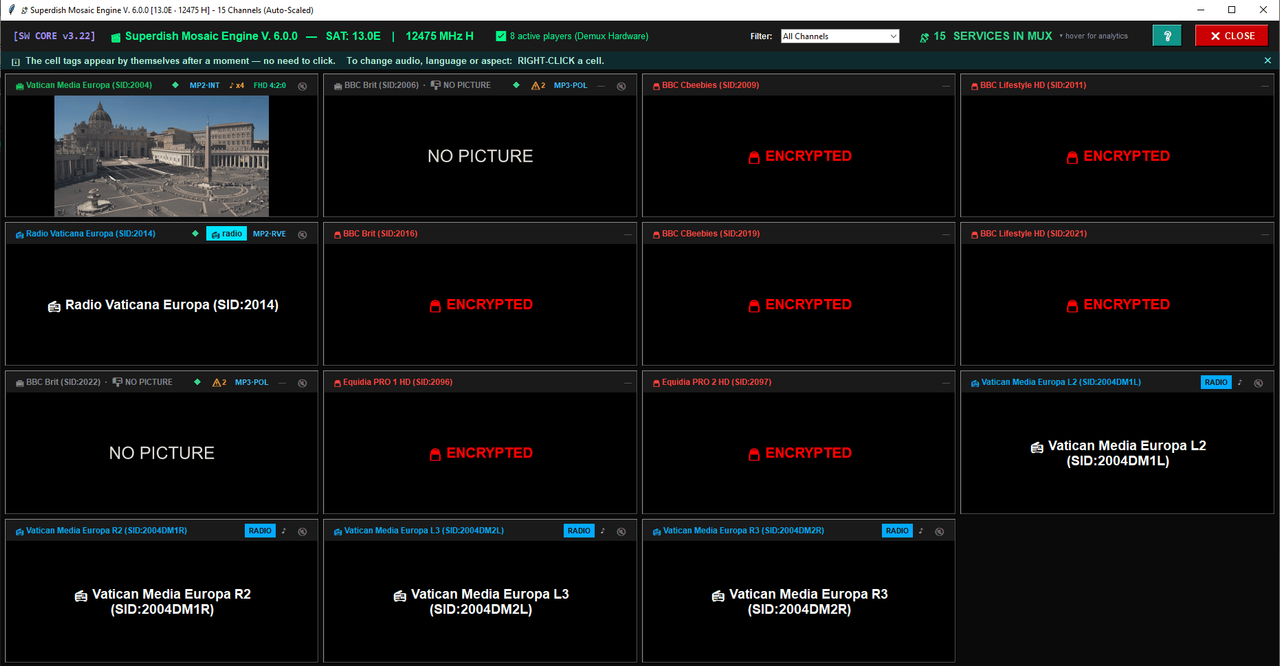1280x666 pixels.
Task: Click the mute icon on Vatican Media Europa L3
Action: pyautogui.click(x=621, y=532)
